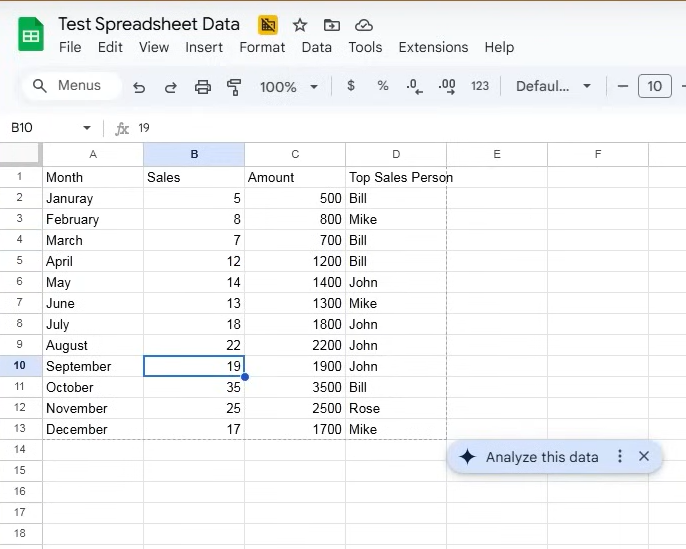Expand the Default font dropdown
686x549 pixels.
pos(554,86)
